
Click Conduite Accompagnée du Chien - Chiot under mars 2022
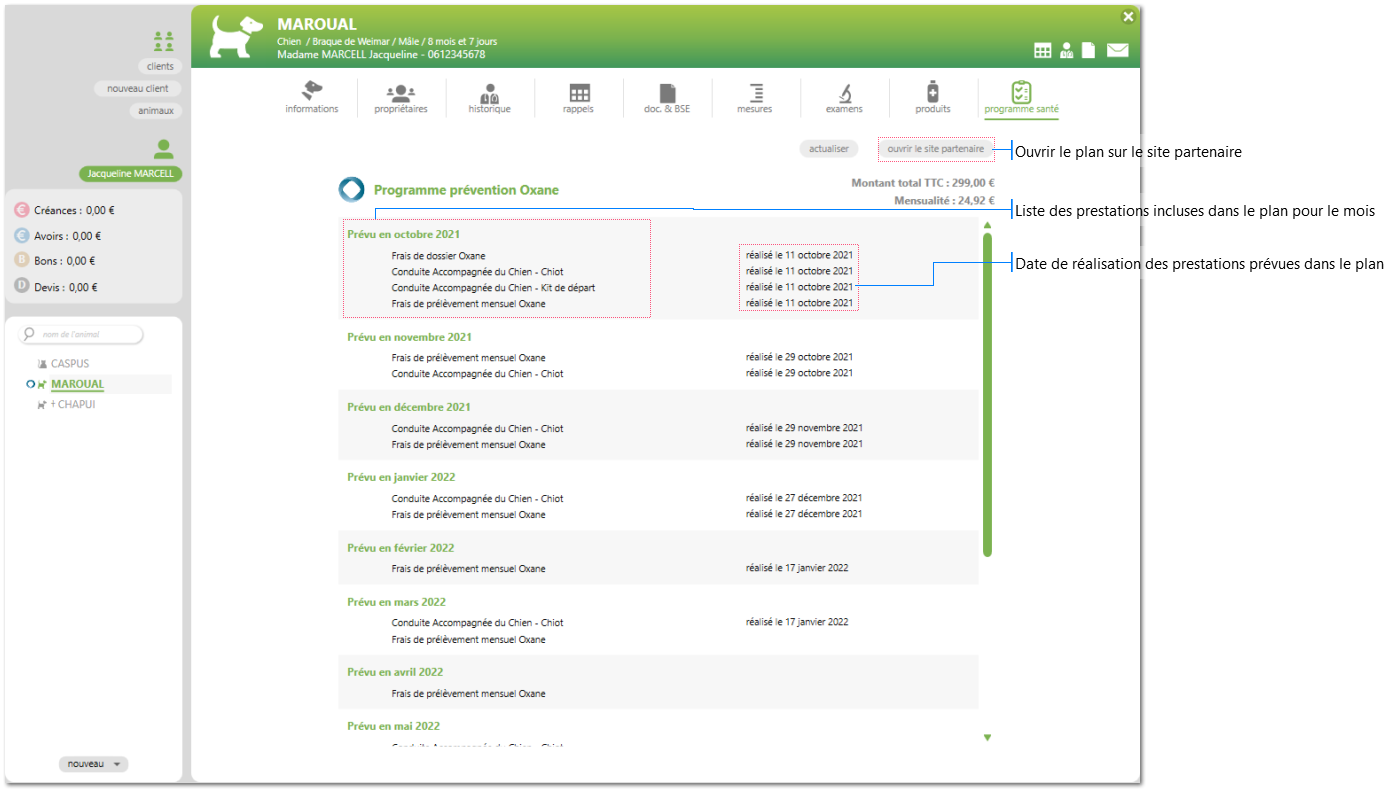pos(477,623)
